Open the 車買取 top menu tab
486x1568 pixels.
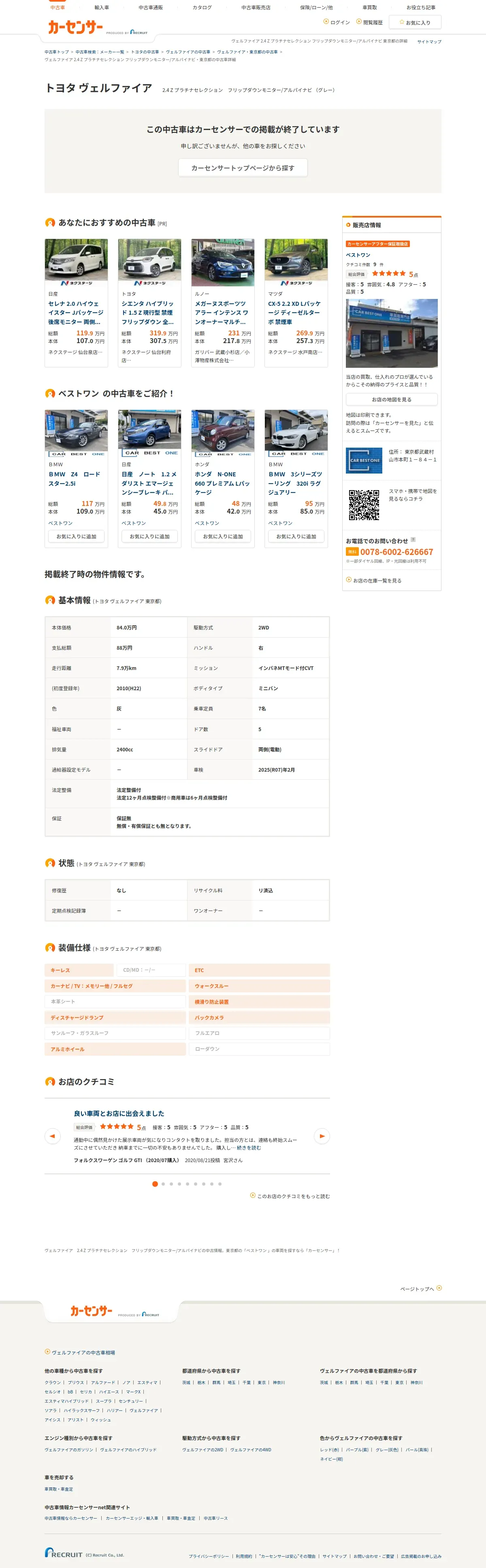point(369,7)
